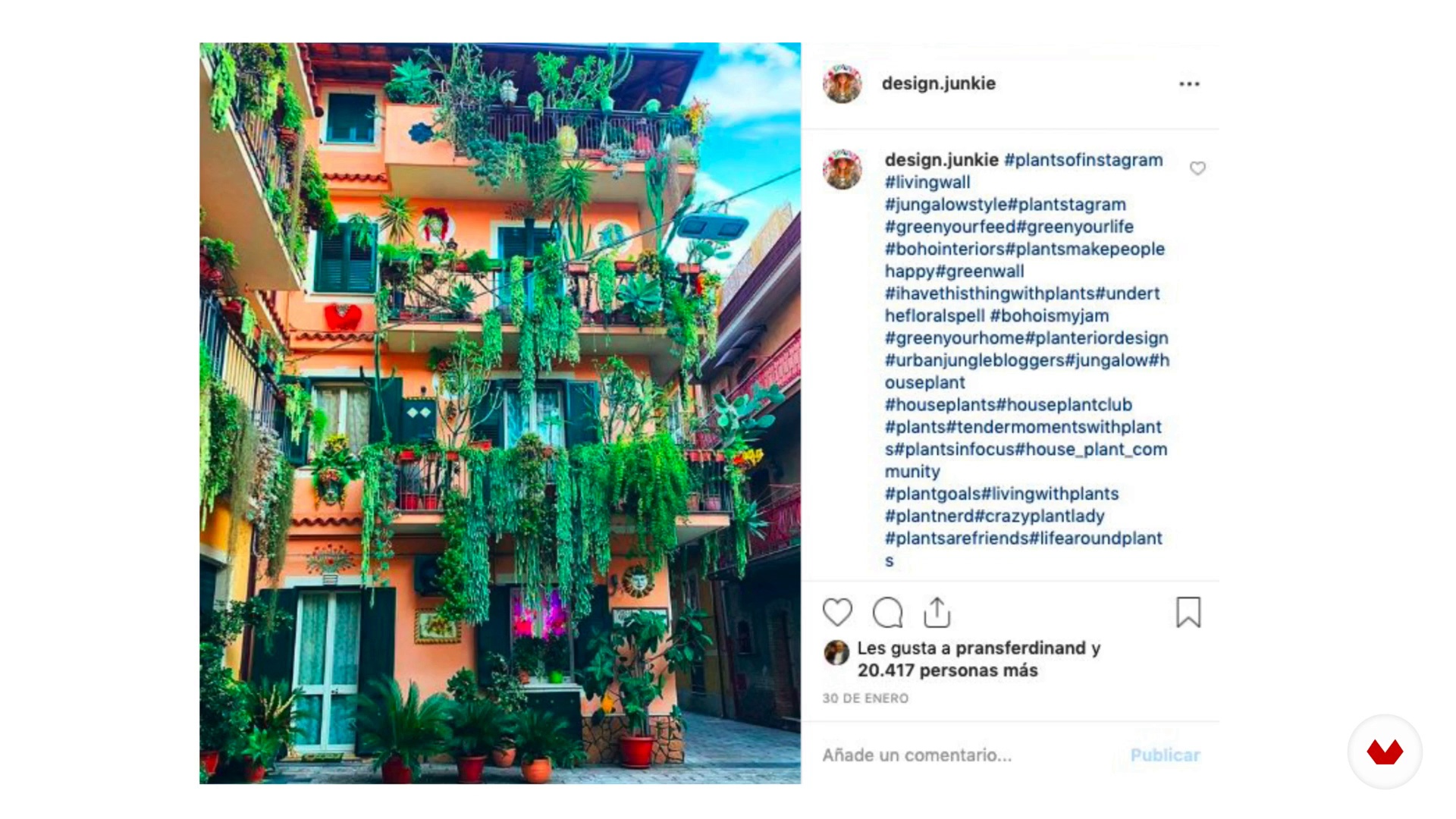Open the #plantsofinstagram hashtag

tap(1084, 160)
